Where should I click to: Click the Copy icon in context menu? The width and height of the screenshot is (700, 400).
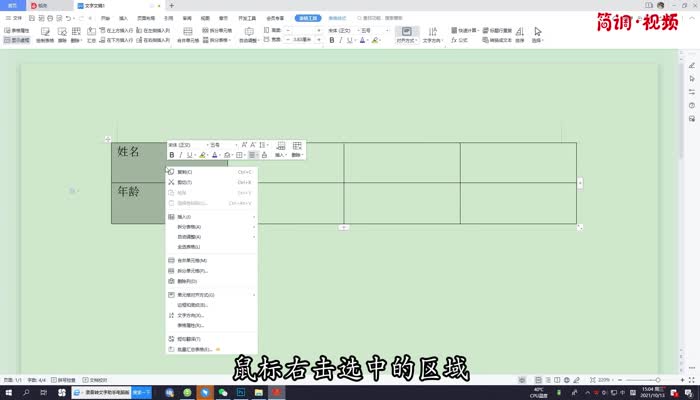171,172
